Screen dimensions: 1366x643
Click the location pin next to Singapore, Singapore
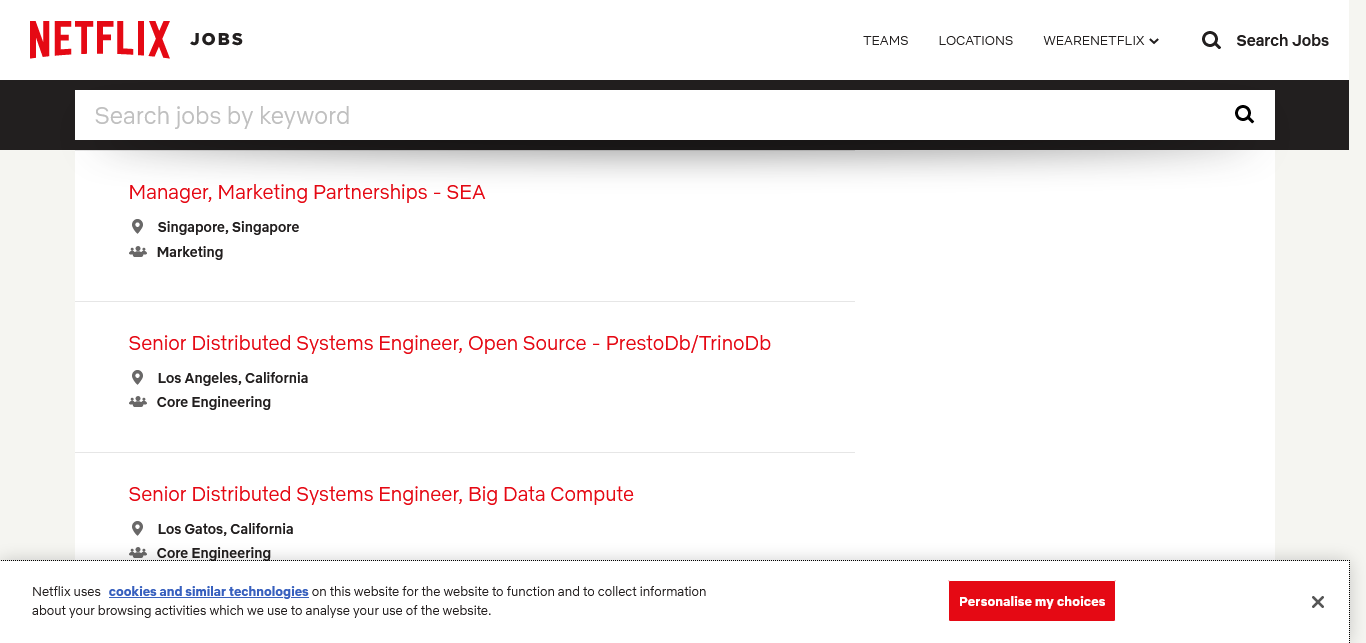[137, 227]
